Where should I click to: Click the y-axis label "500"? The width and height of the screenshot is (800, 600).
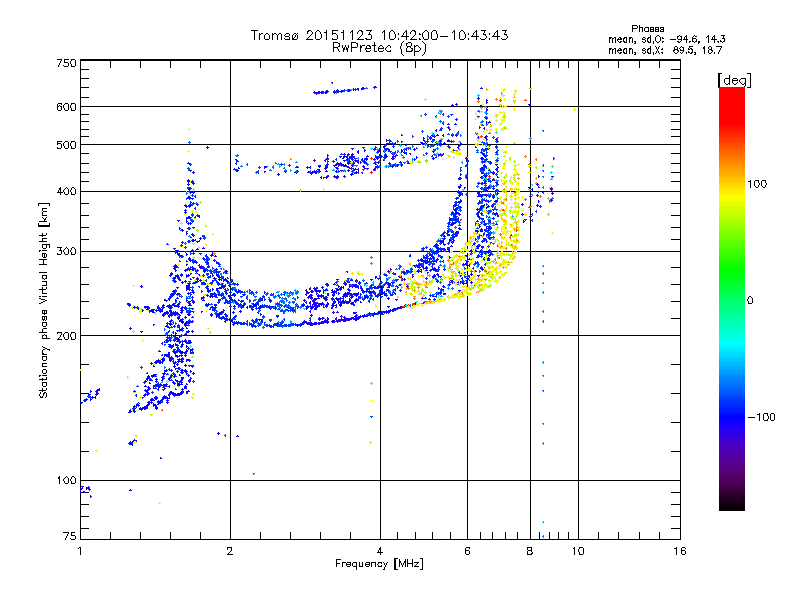pos(66,145)
